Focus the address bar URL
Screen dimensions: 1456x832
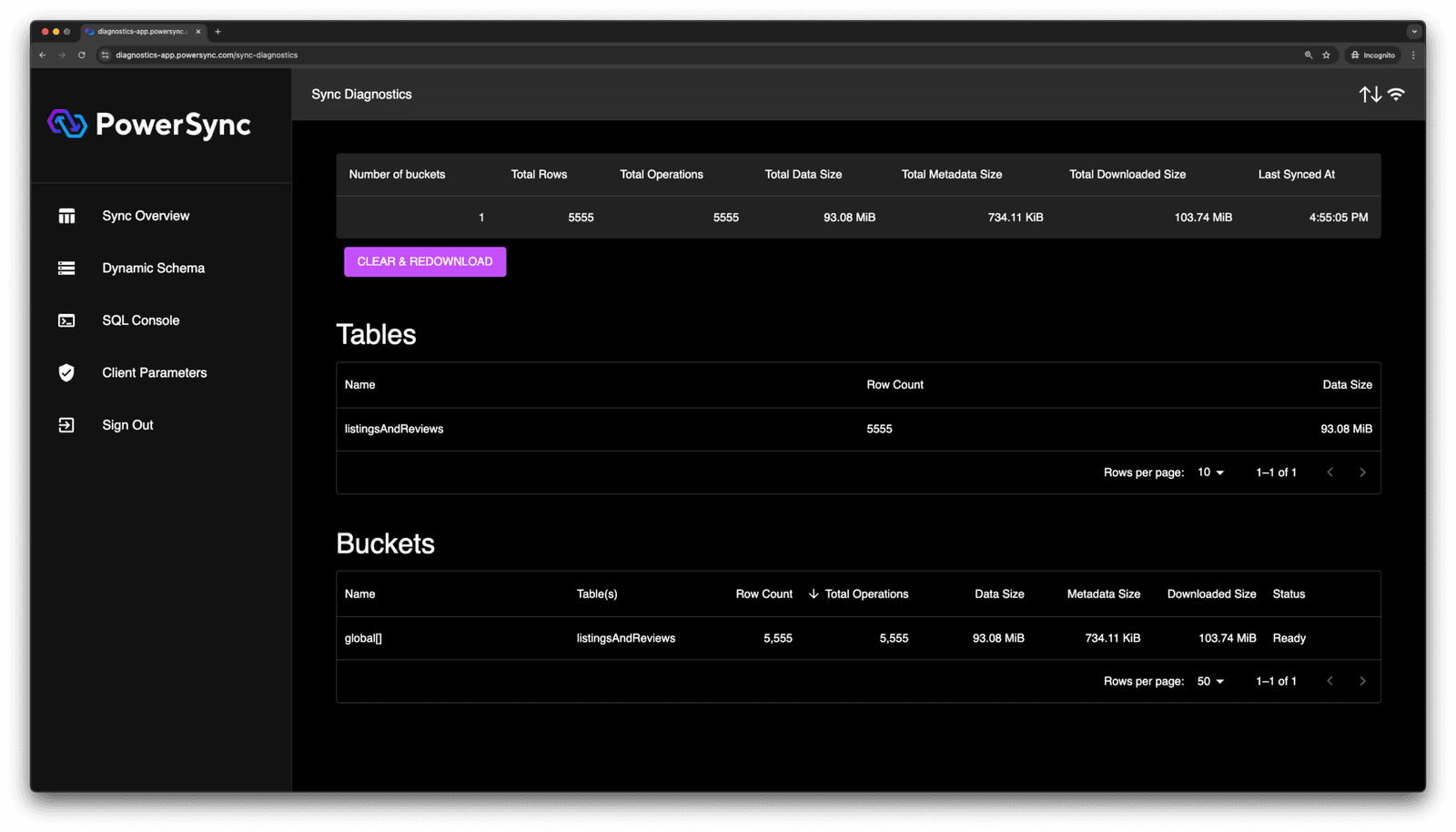click(x=207, y=56)
